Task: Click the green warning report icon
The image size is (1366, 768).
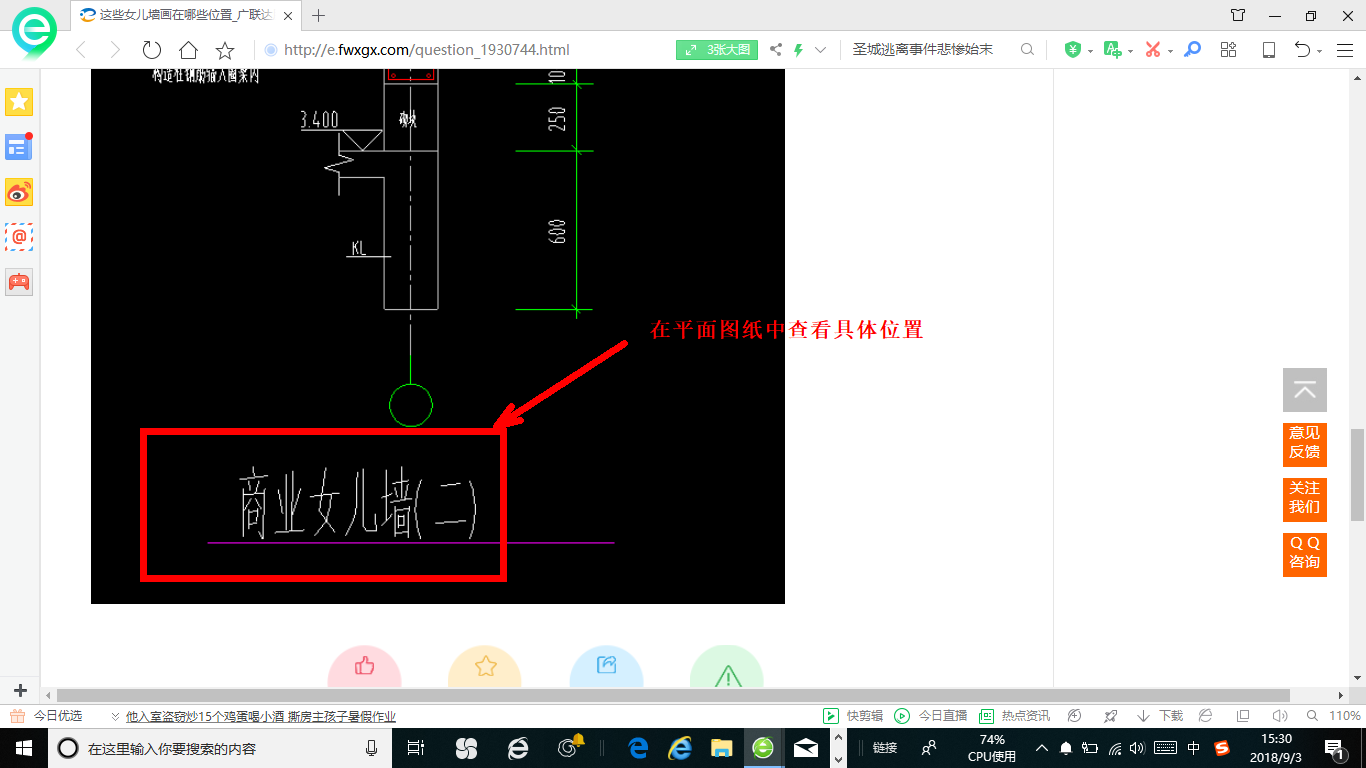Action: (727, 667)
